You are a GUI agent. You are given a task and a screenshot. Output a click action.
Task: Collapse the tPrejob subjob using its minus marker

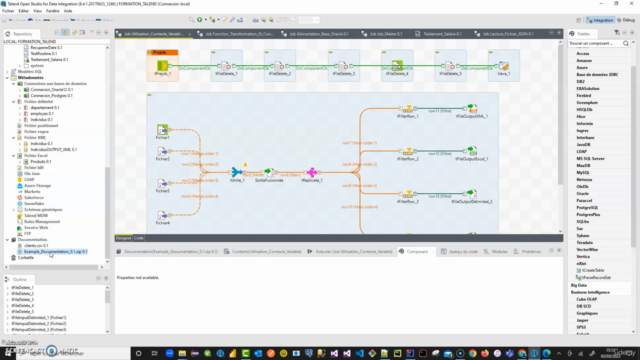(x=149, y=52)
